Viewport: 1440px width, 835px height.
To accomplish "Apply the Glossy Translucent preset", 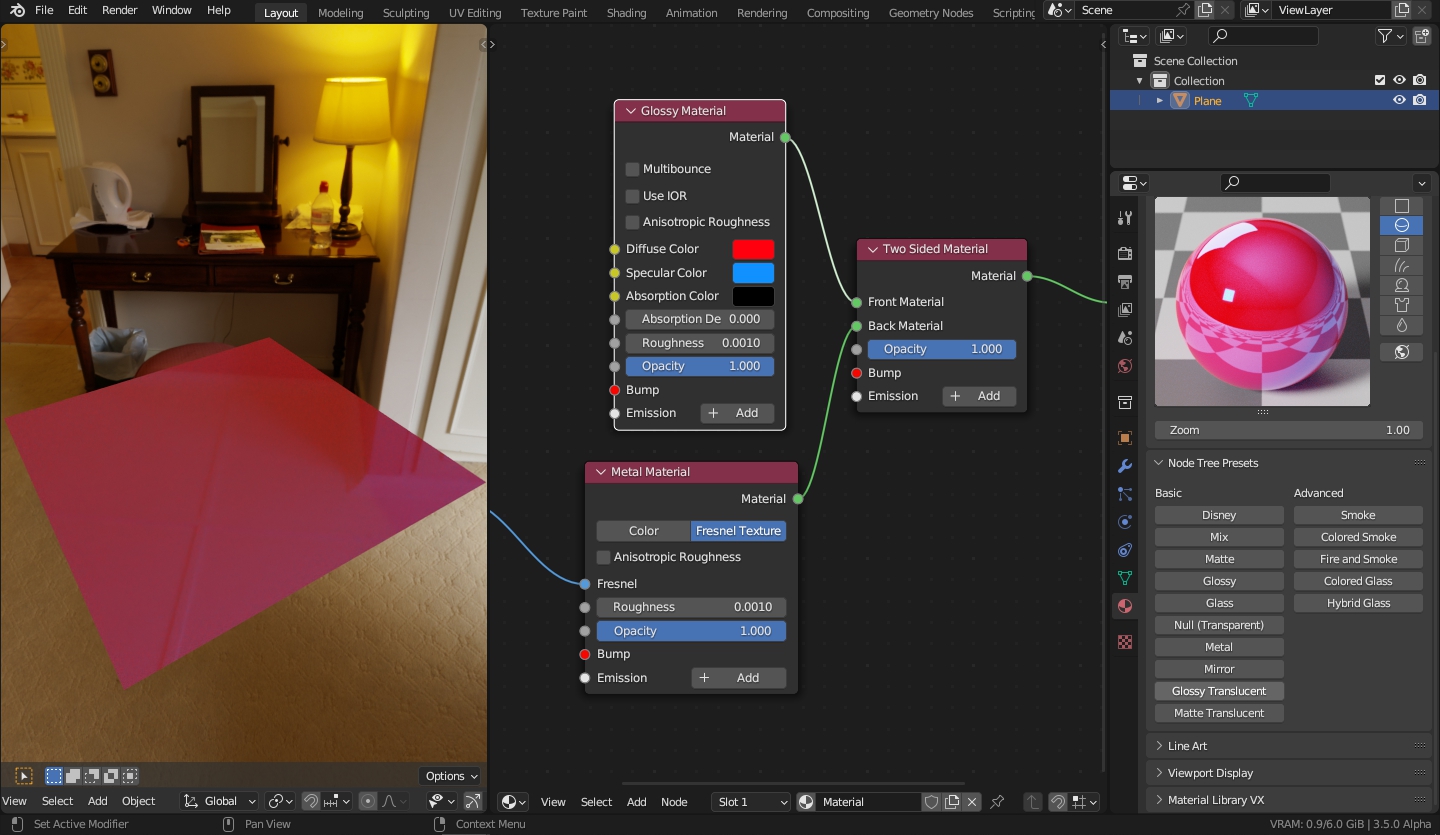I will [1219, 691].
